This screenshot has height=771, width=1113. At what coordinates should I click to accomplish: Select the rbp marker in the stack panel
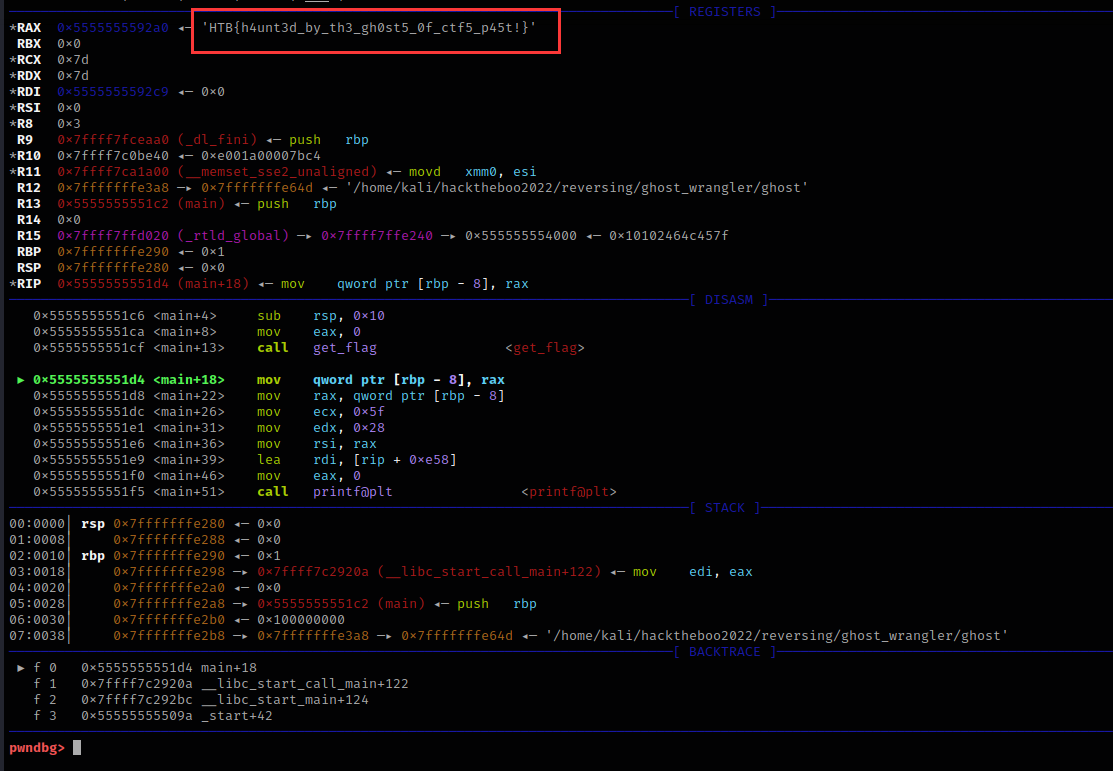click(x=91, y=555)
